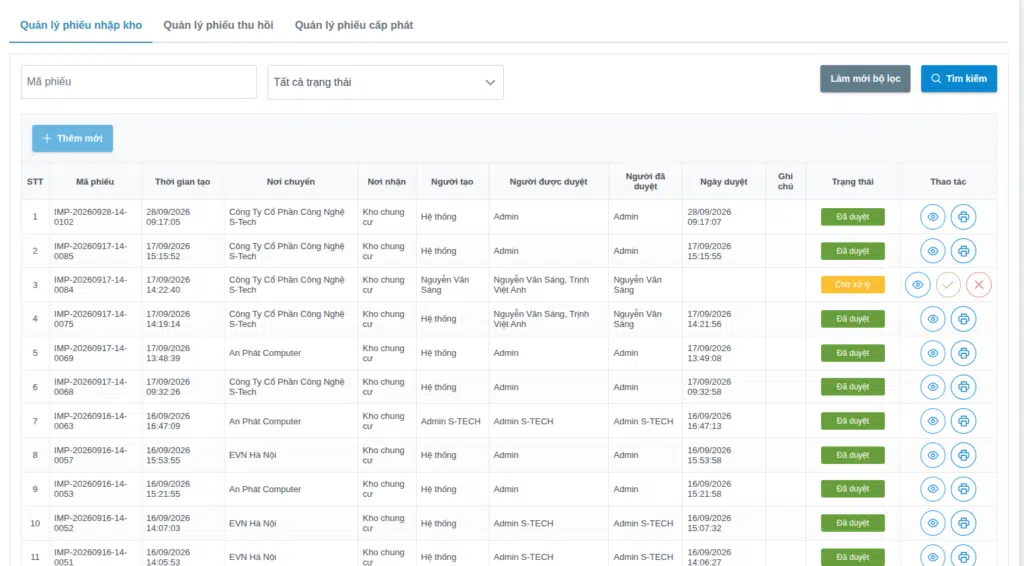The width and height of the screenshot is (1024, 566).
Task: Print receipt IMP-20260916-14-0052
Action: 963,523
